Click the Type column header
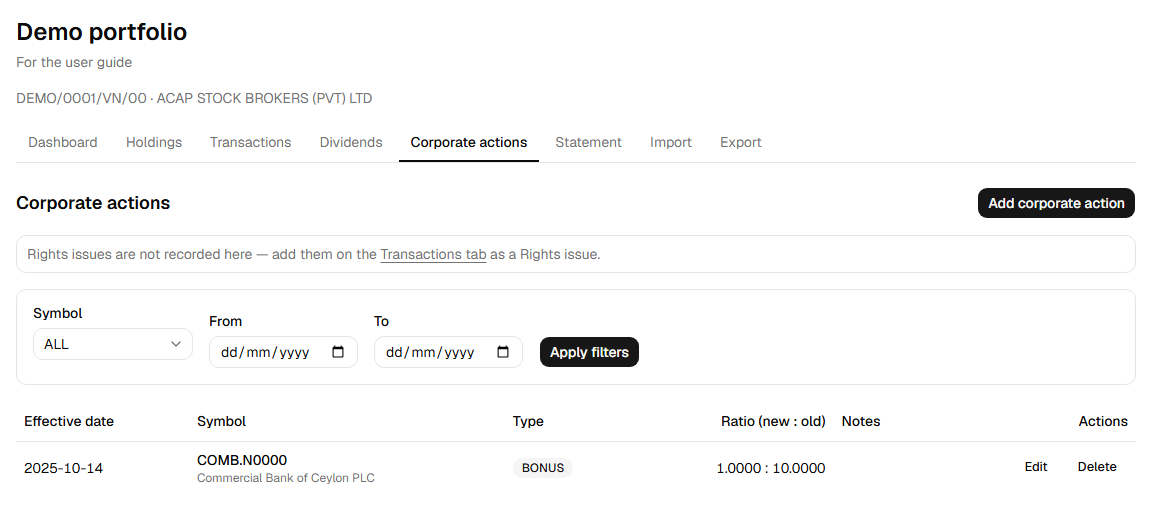1152x510 pixels. point(528,422)
